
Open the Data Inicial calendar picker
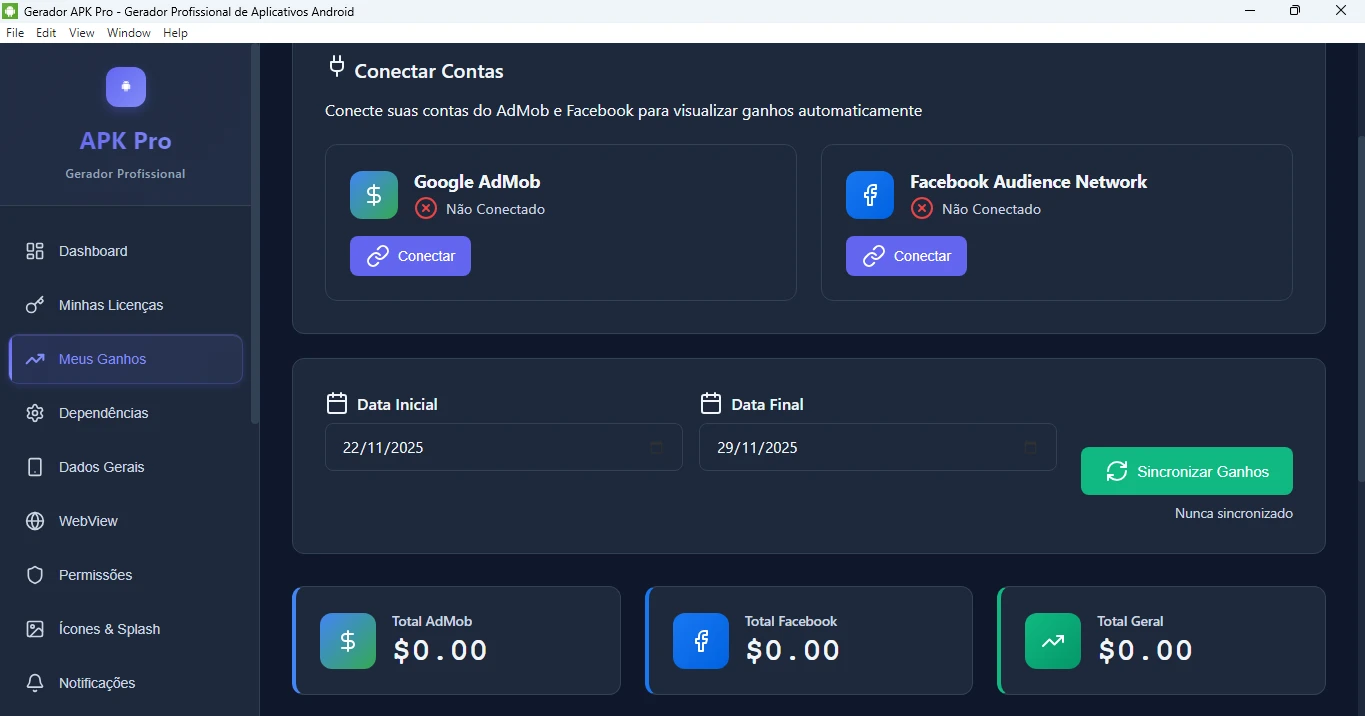coord(656,448)
